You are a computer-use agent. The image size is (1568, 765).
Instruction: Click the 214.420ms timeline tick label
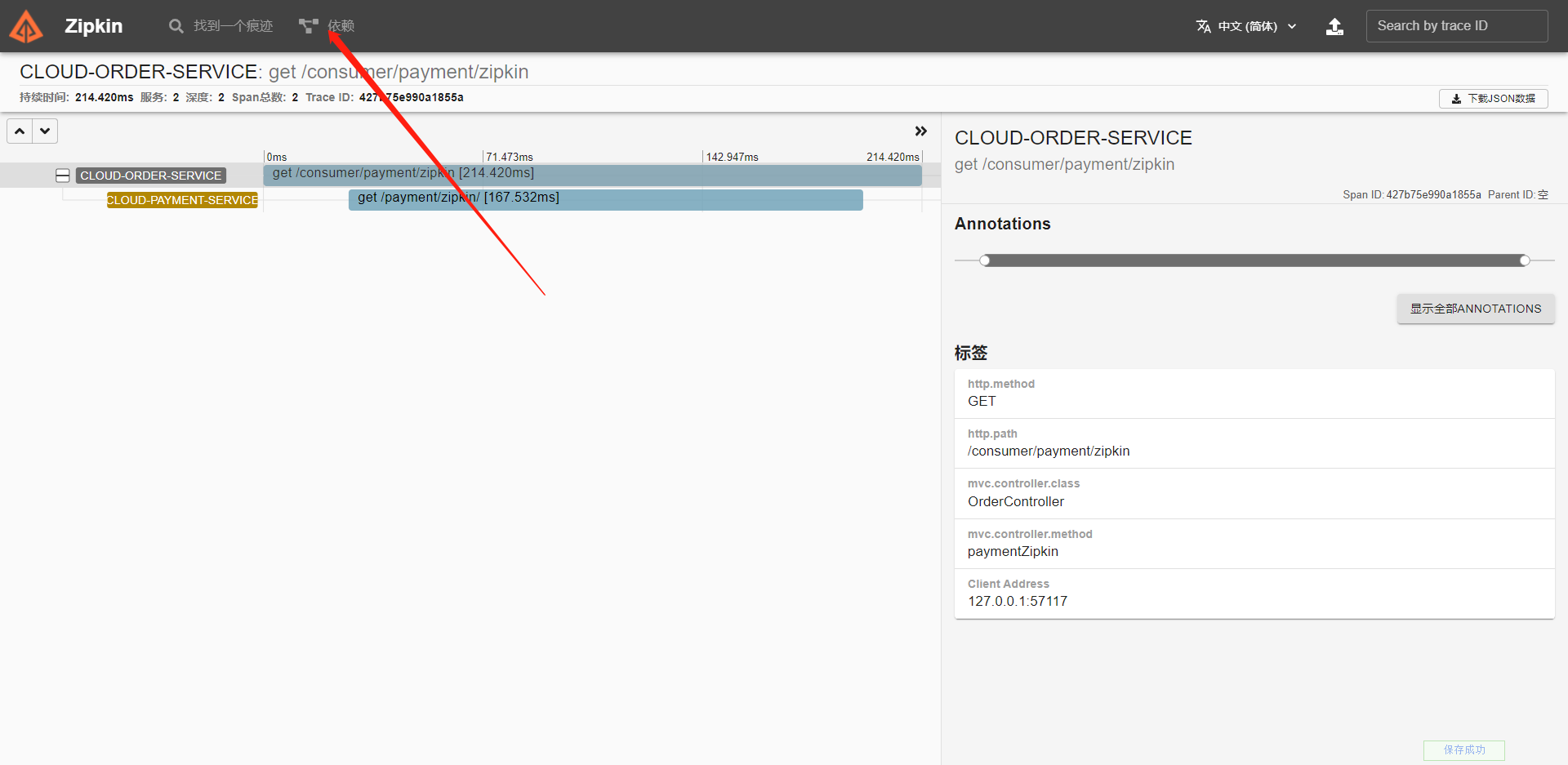point(893,157)
